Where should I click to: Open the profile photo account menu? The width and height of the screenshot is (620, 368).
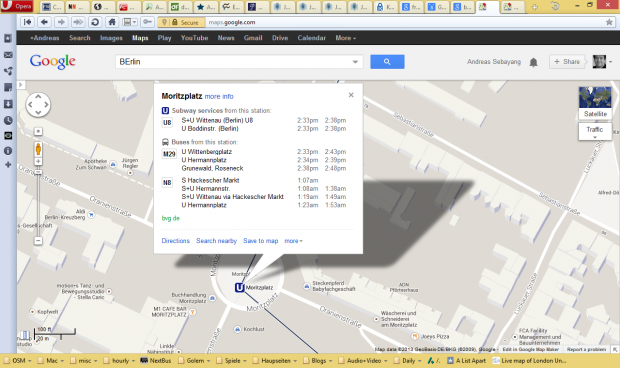point(602,62)
